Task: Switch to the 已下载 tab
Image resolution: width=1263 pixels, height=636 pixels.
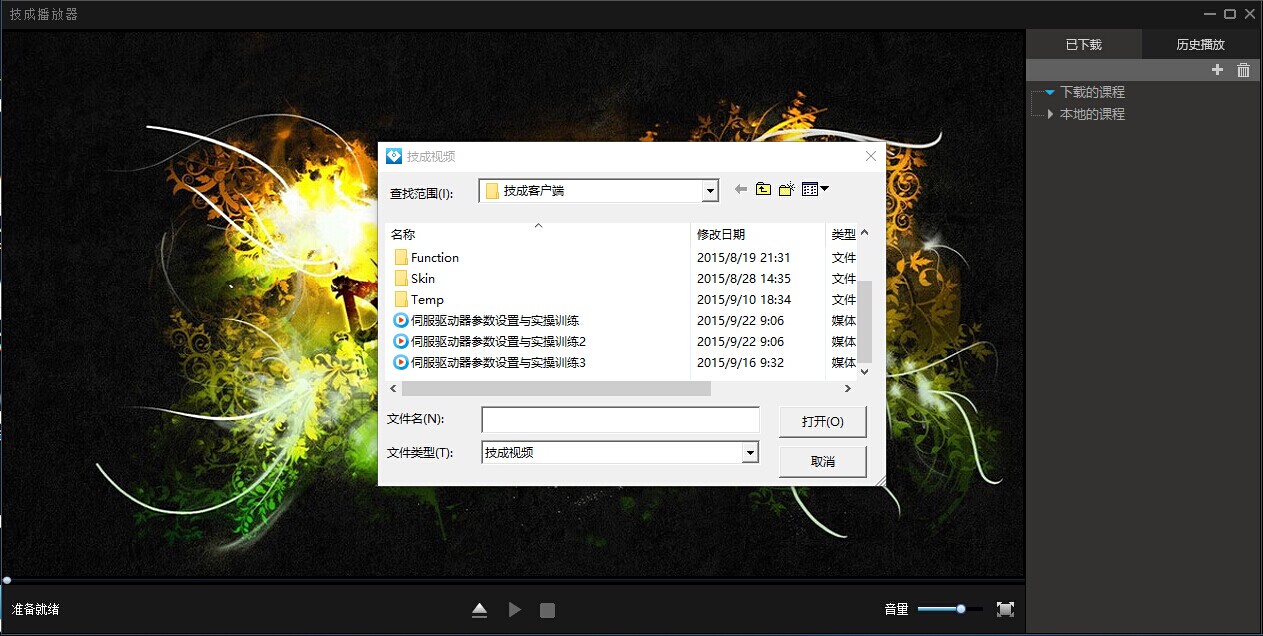Action: point(1083,44)
